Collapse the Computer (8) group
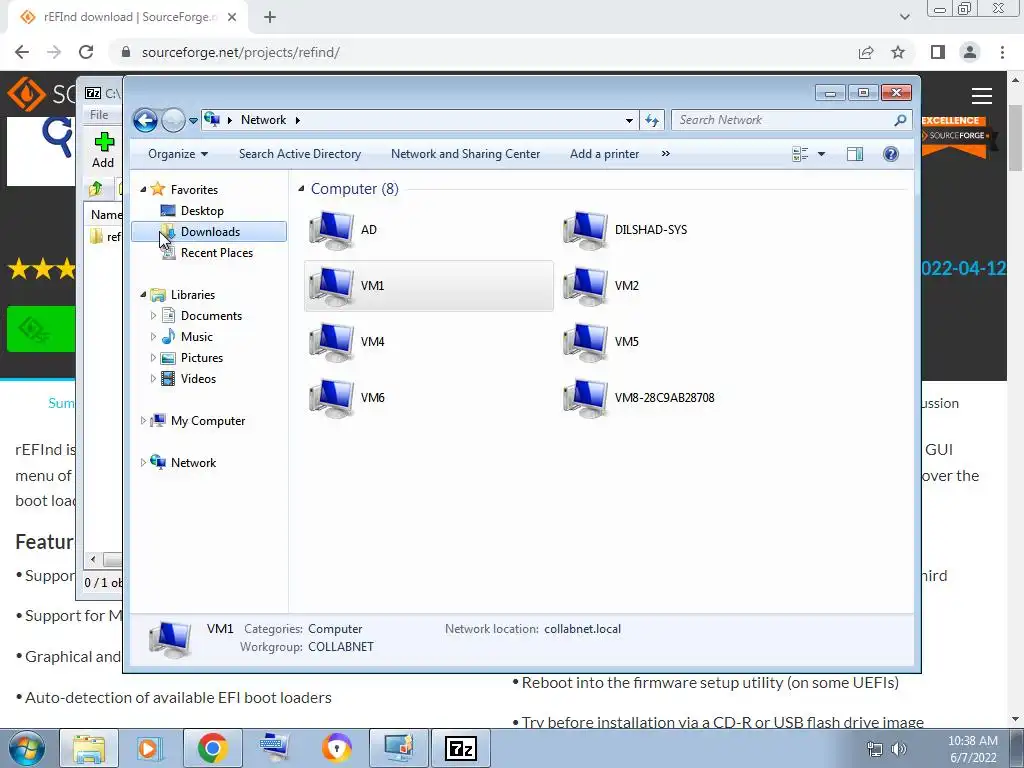Viewport: 1024px width, 768px height. (301, 189)
